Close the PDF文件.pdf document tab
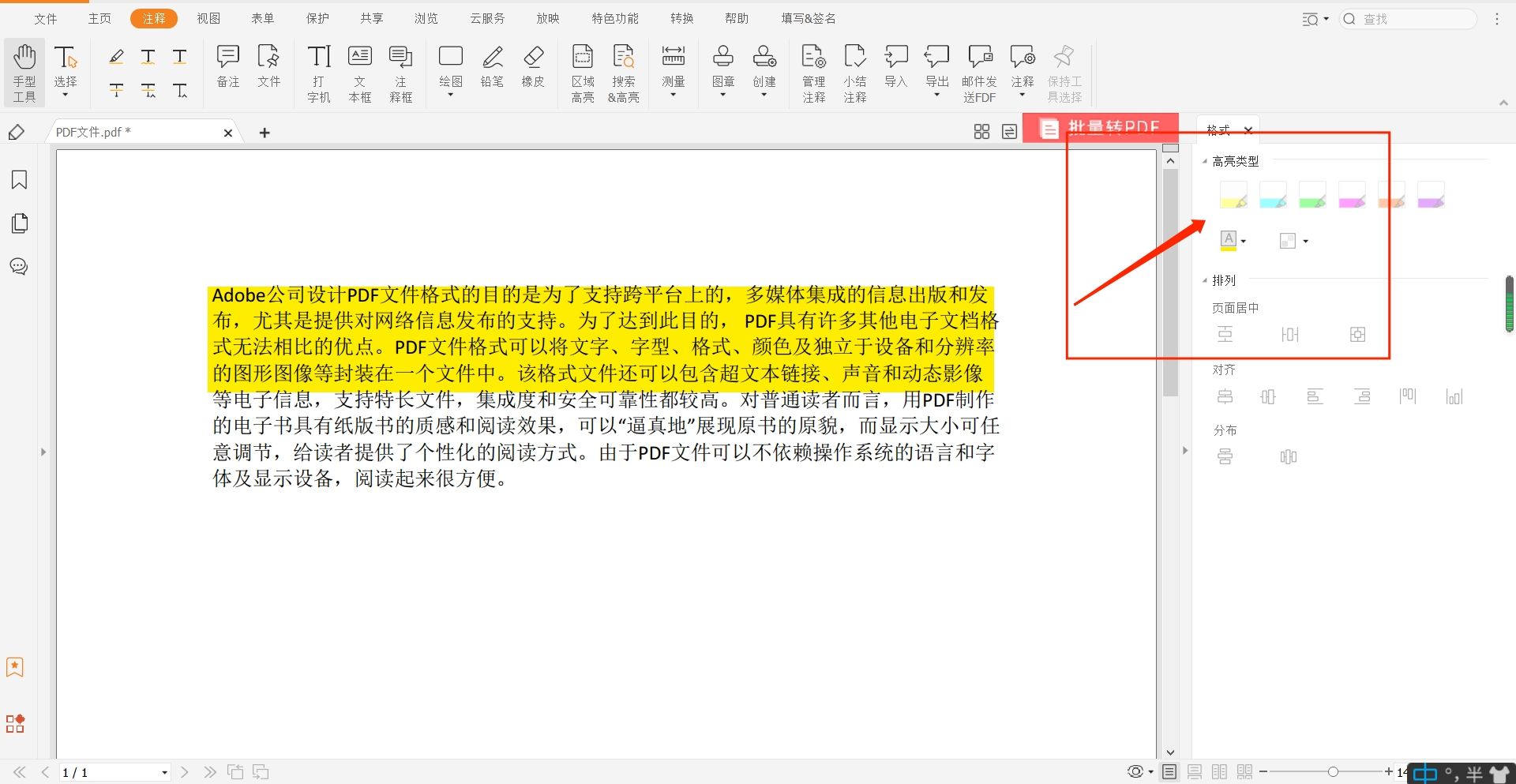Viewport: 1516px width, 784px height. pyautogui.click(x=227, y=132)
